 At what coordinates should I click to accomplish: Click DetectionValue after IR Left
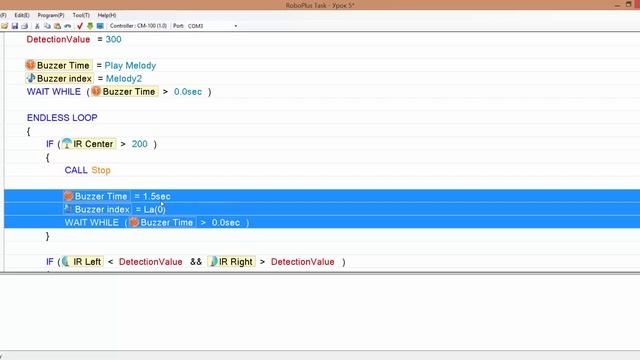[x=151, y=262]
